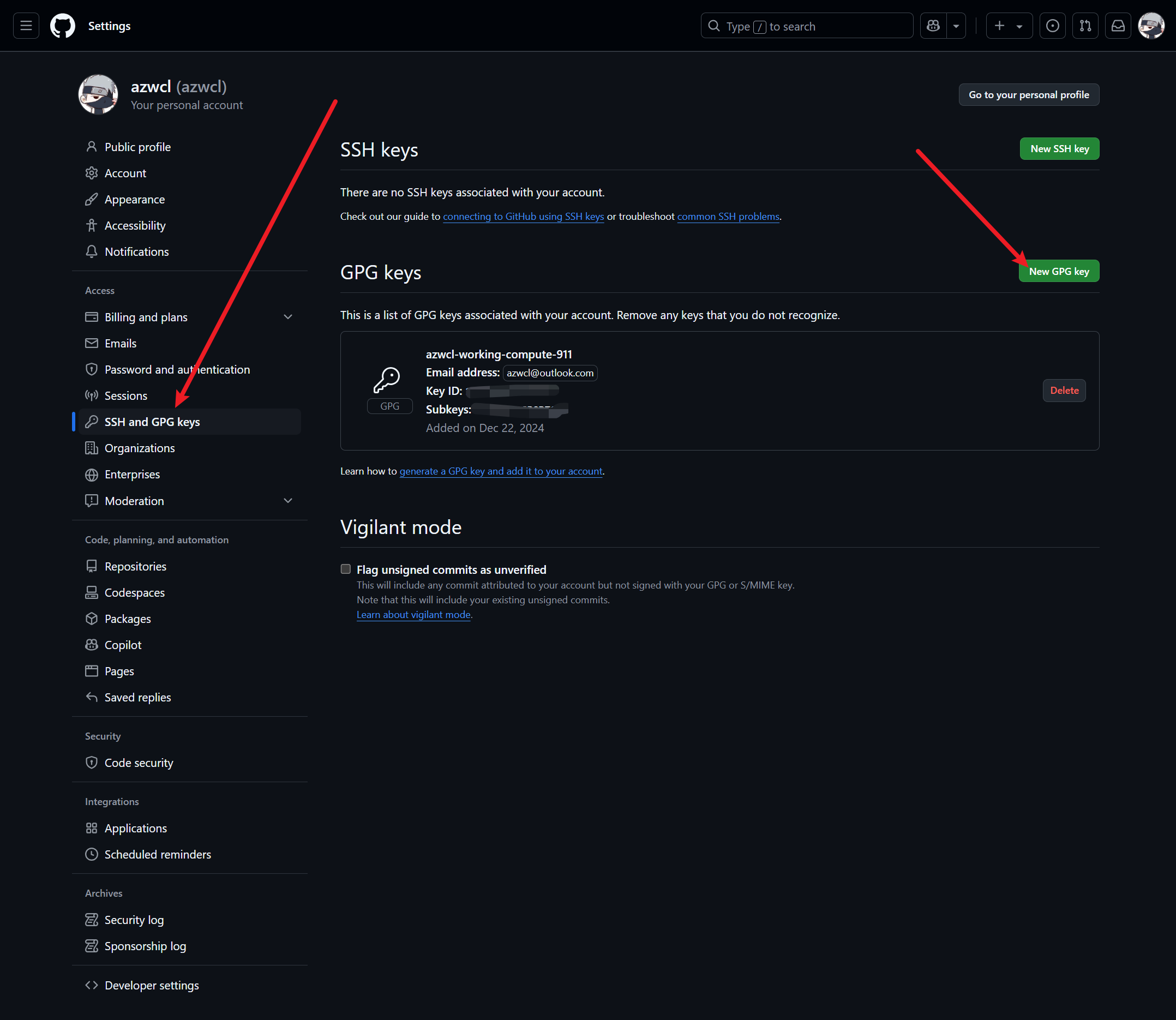Open the hamburger navigation menu

click(26, 26)
